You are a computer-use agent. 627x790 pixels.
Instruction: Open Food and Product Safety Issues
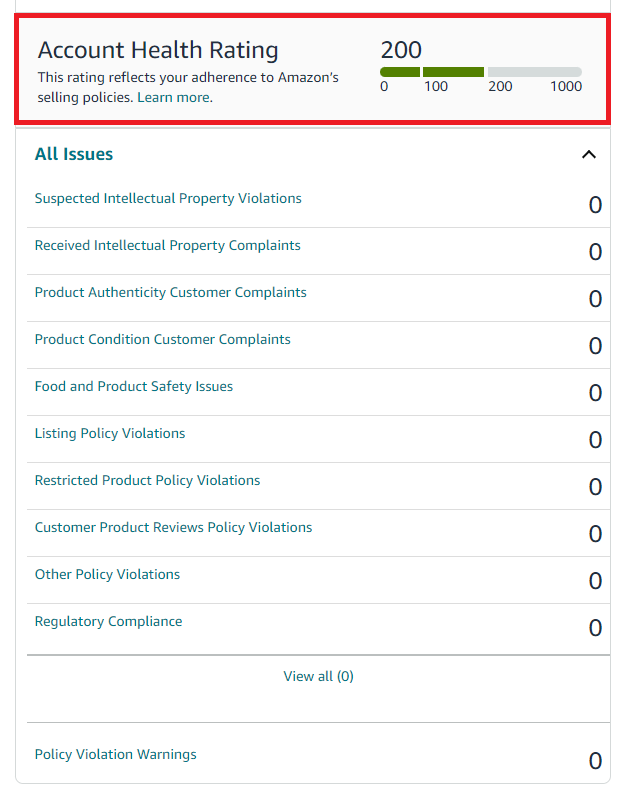(134, 386)
